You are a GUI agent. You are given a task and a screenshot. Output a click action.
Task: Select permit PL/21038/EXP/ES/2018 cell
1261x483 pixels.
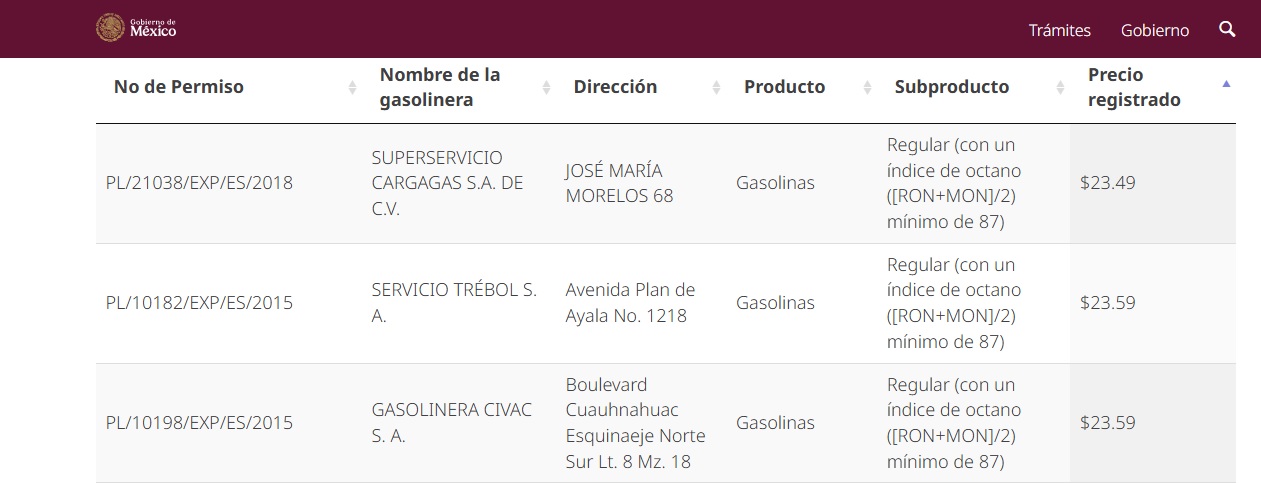tap(199, 183)
